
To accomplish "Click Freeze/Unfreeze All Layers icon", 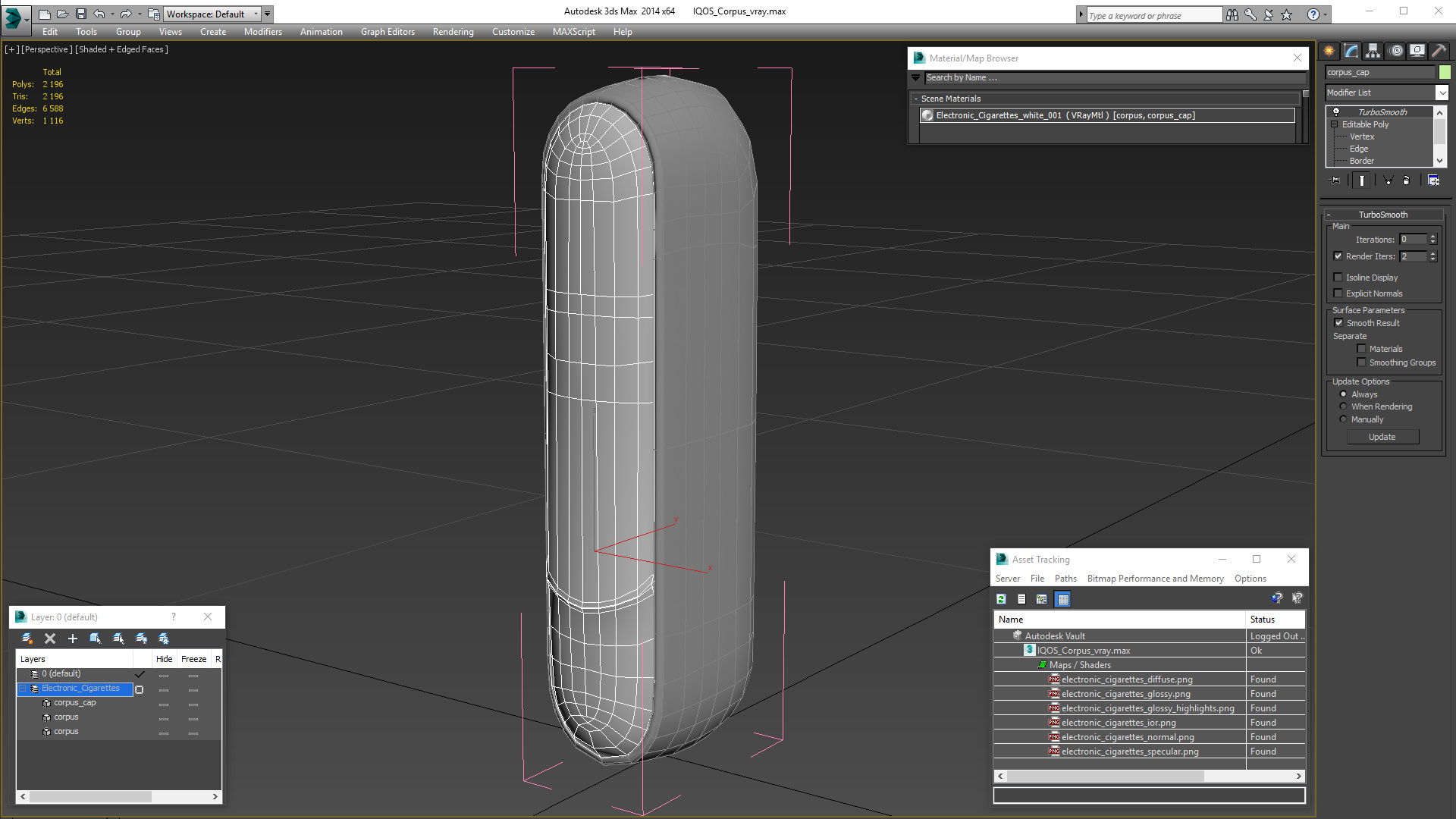I will point(164,639).
